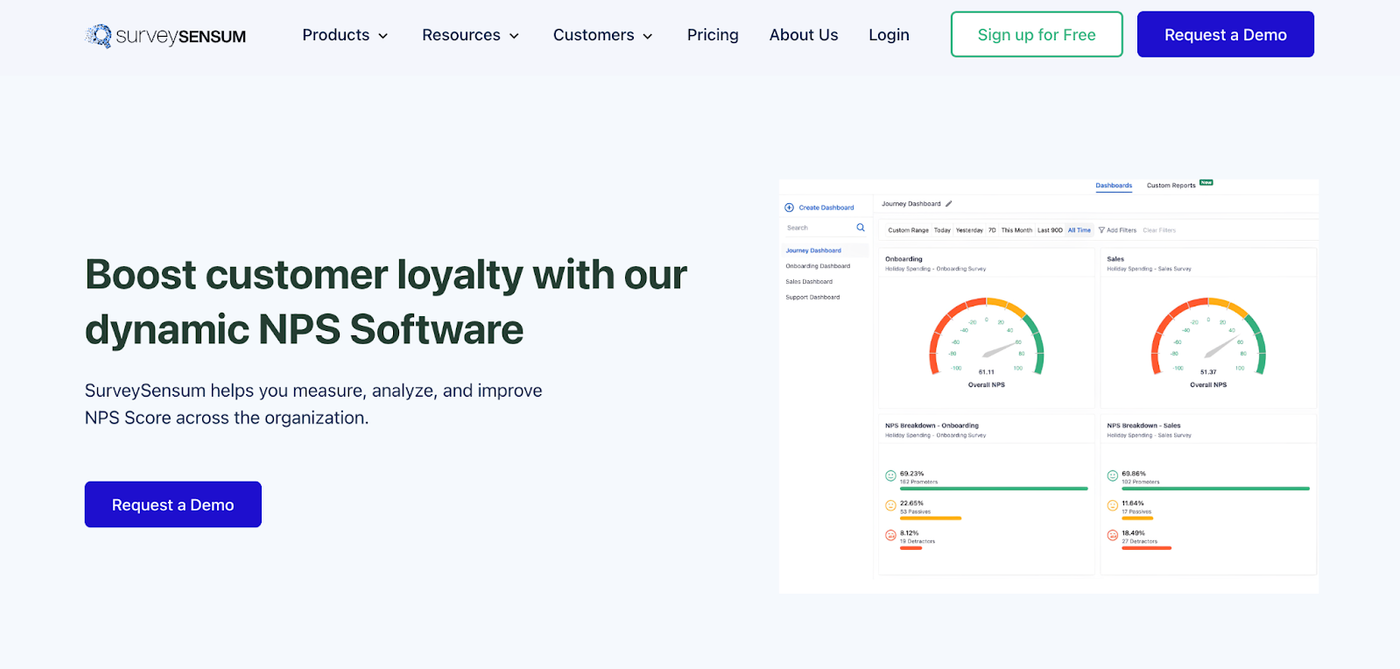Click the Sales NPS gauge chart
Image resolution: width=1400 pixels, height=669 pixels.
[1208, 336]
